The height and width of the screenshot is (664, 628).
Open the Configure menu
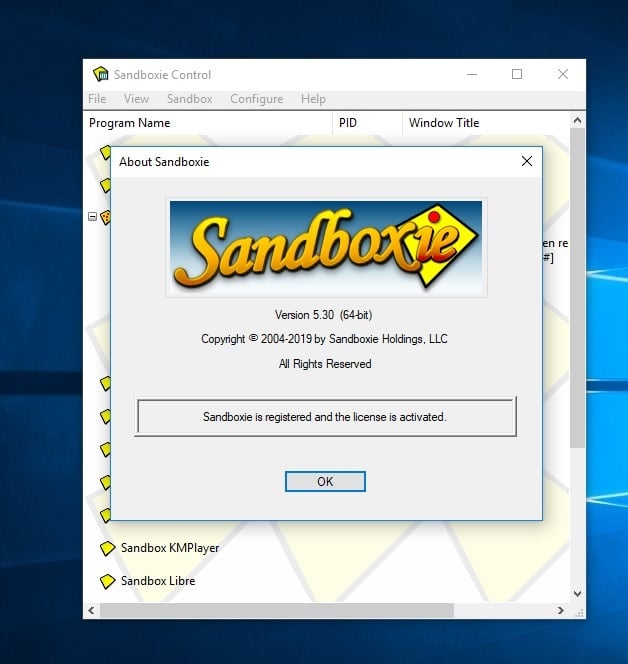click(x=257, y=99)
